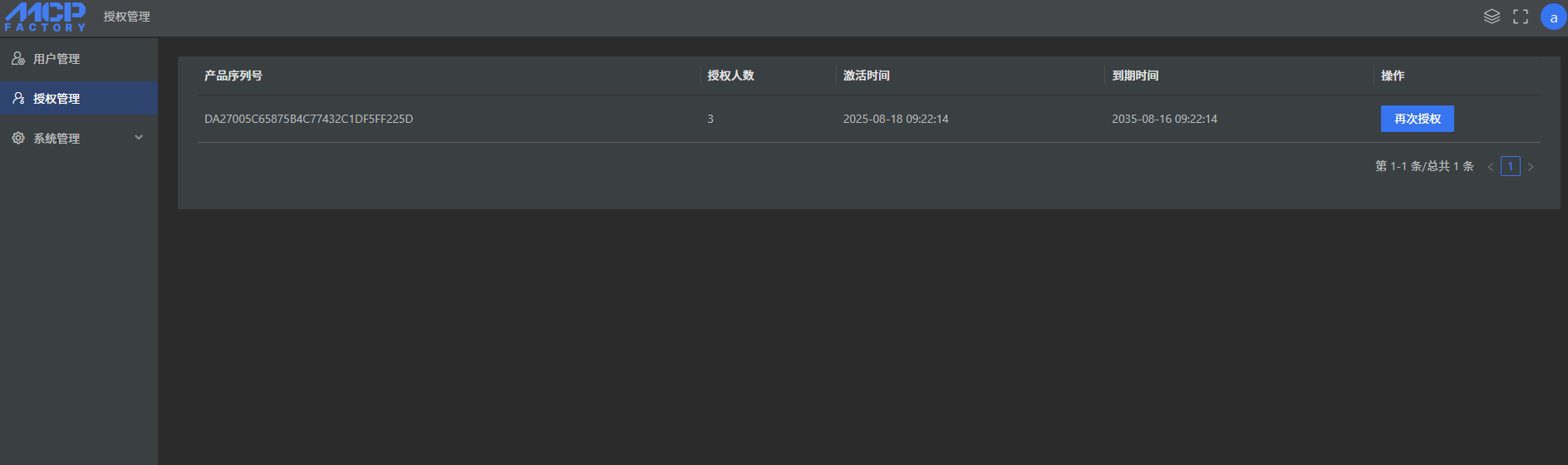Open the user avatar "a" menu
The height and width of the screenshot is (465, 1568).
[1553, 17]
